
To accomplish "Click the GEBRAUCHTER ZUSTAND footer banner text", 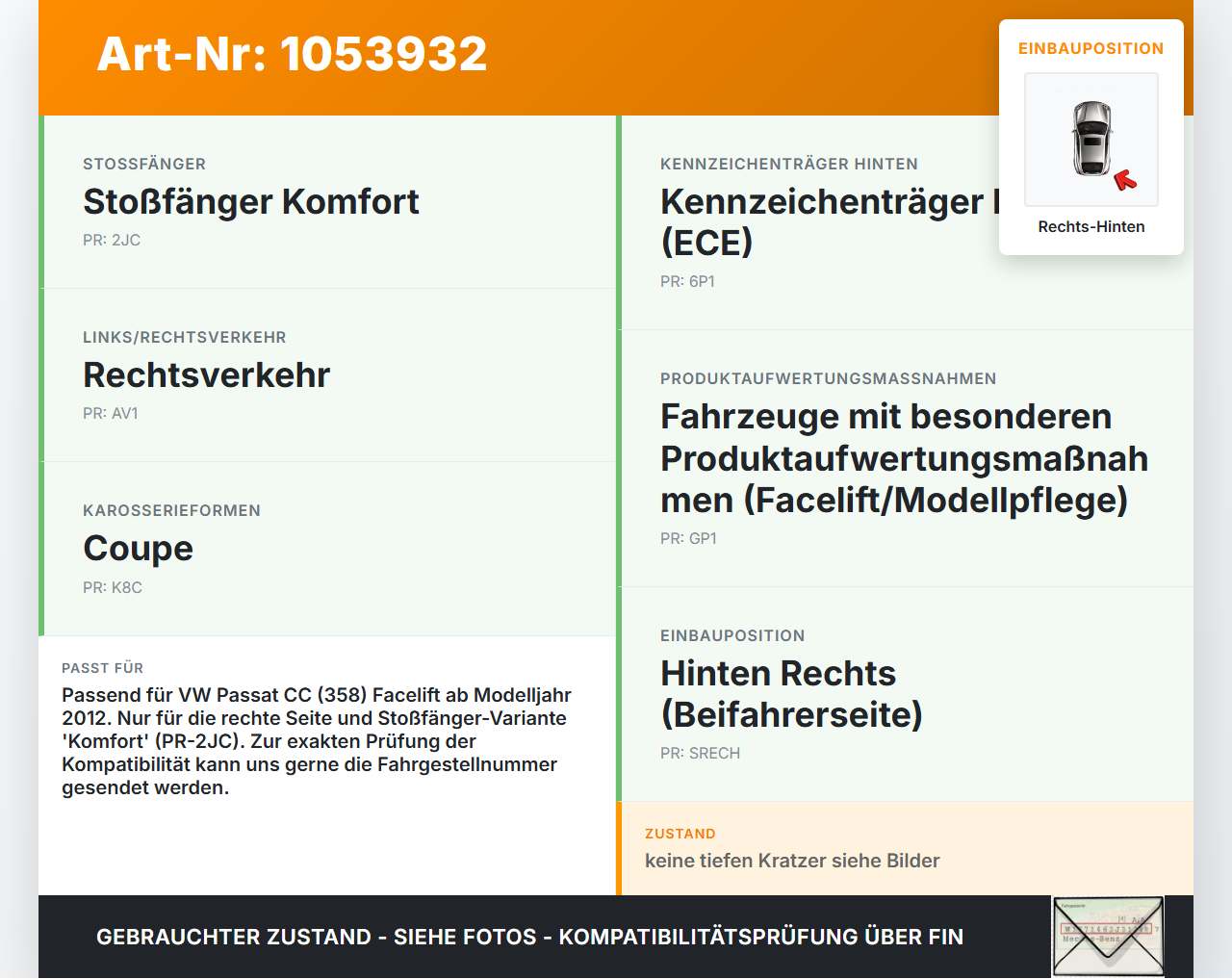I will (x=529, y=937).
